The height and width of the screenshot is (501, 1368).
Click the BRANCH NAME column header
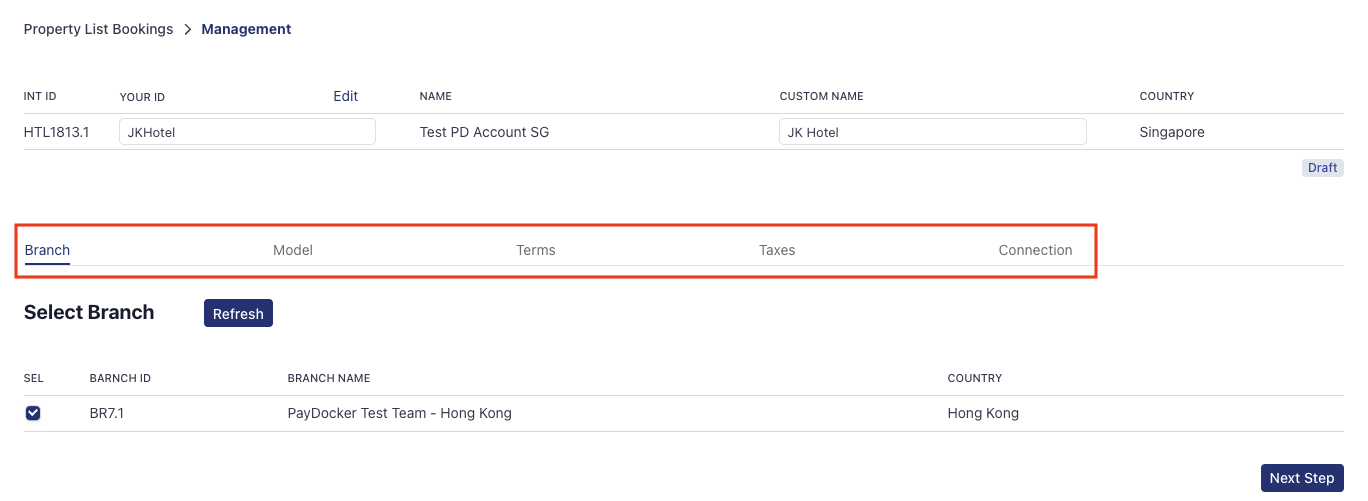click(x=329, y=378)
